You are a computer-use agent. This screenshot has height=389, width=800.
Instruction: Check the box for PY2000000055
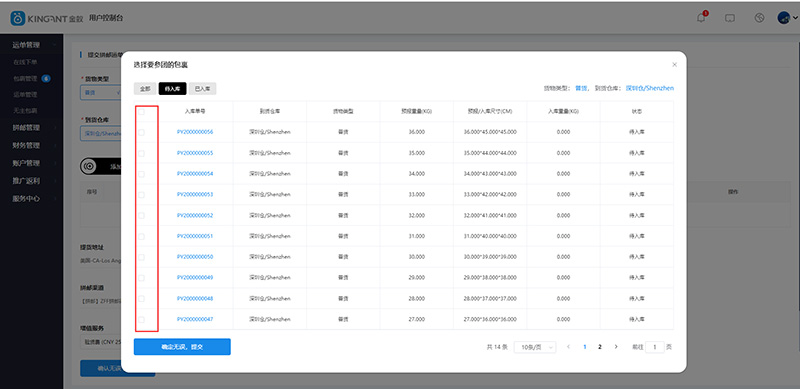(141, 153)
